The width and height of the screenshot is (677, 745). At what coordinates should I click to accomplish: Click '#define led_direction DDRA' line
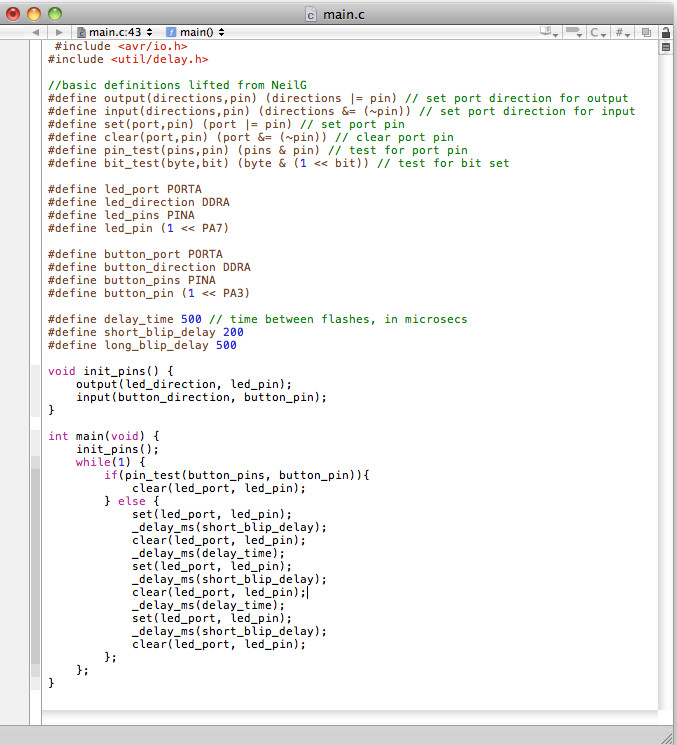click(x=139, y=202)
